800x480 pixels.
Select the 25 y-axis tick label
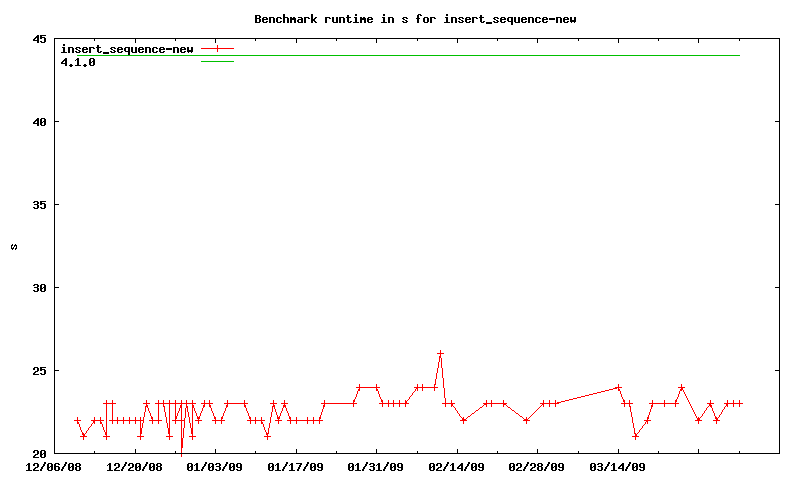click(x=40, y=371)
